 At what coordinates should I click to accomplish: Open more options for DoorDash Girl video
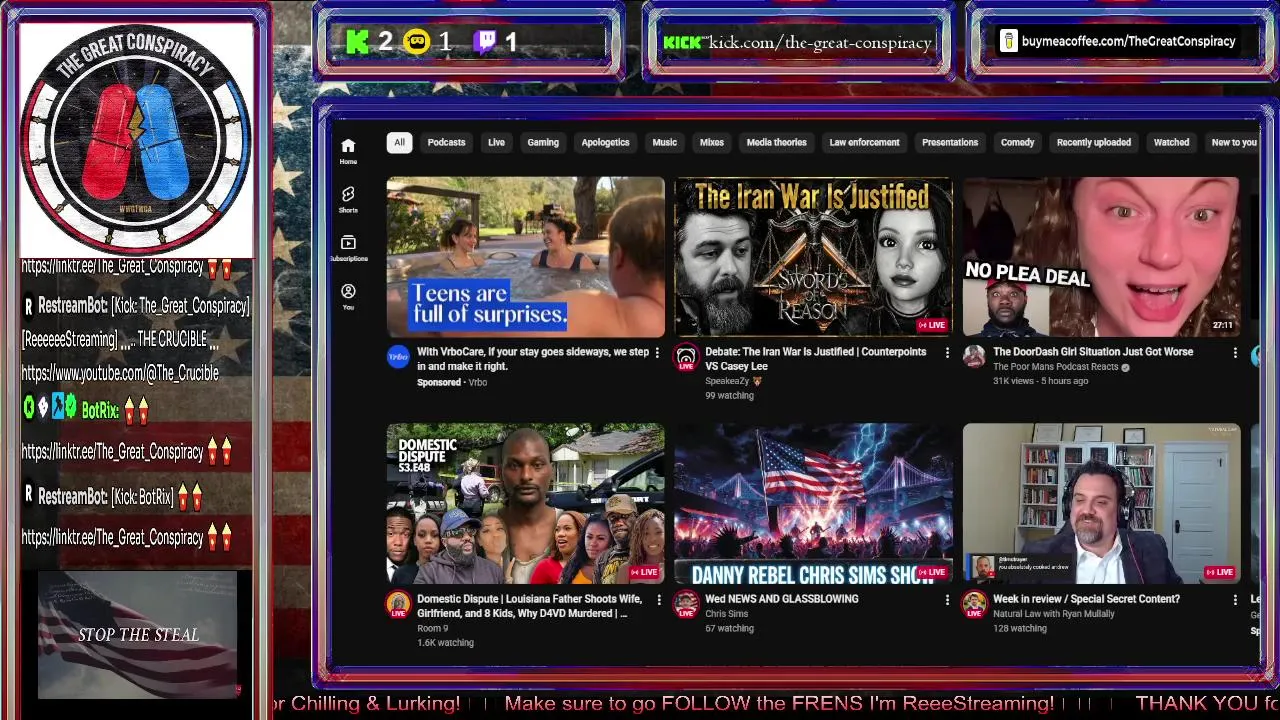point(1235,353)
